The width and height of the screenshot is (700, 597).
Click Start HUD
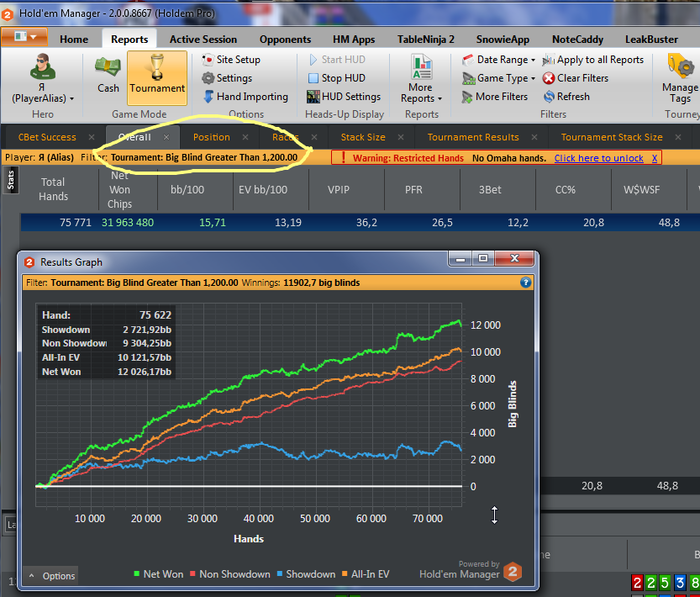point(337,59)
